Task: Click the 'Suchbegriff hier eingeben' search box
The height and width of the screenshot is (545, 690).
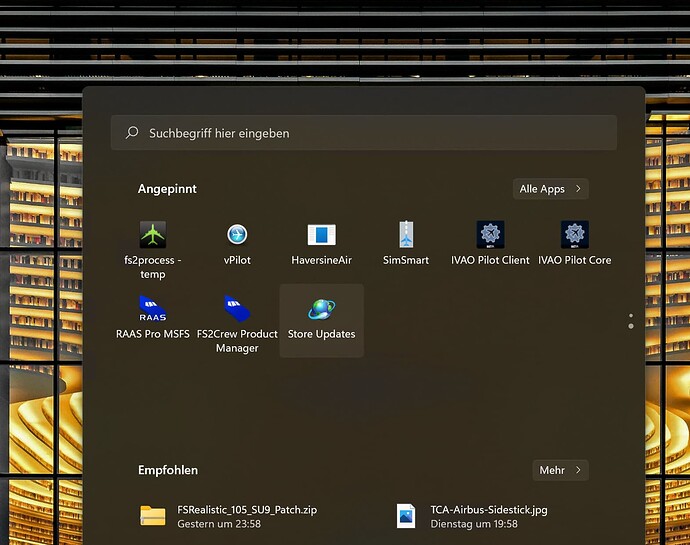Action: [364, 133]
